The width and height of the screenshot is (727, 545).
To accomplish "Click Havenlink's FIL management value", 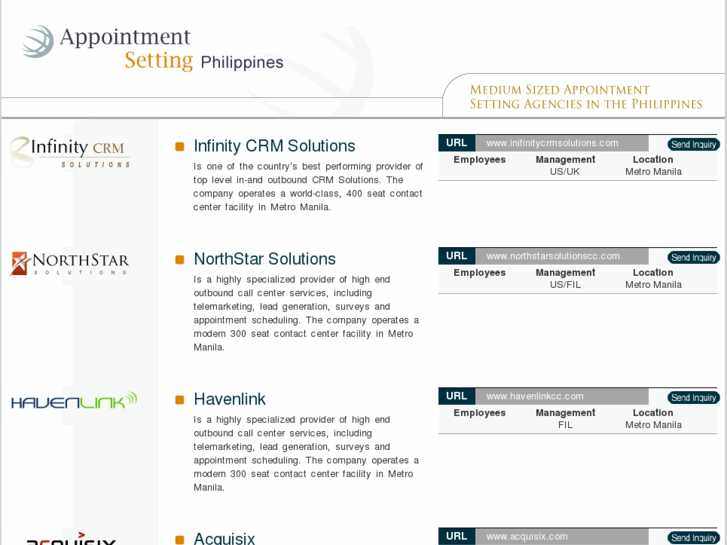I will pyautogui.click(x=565, y=425).
